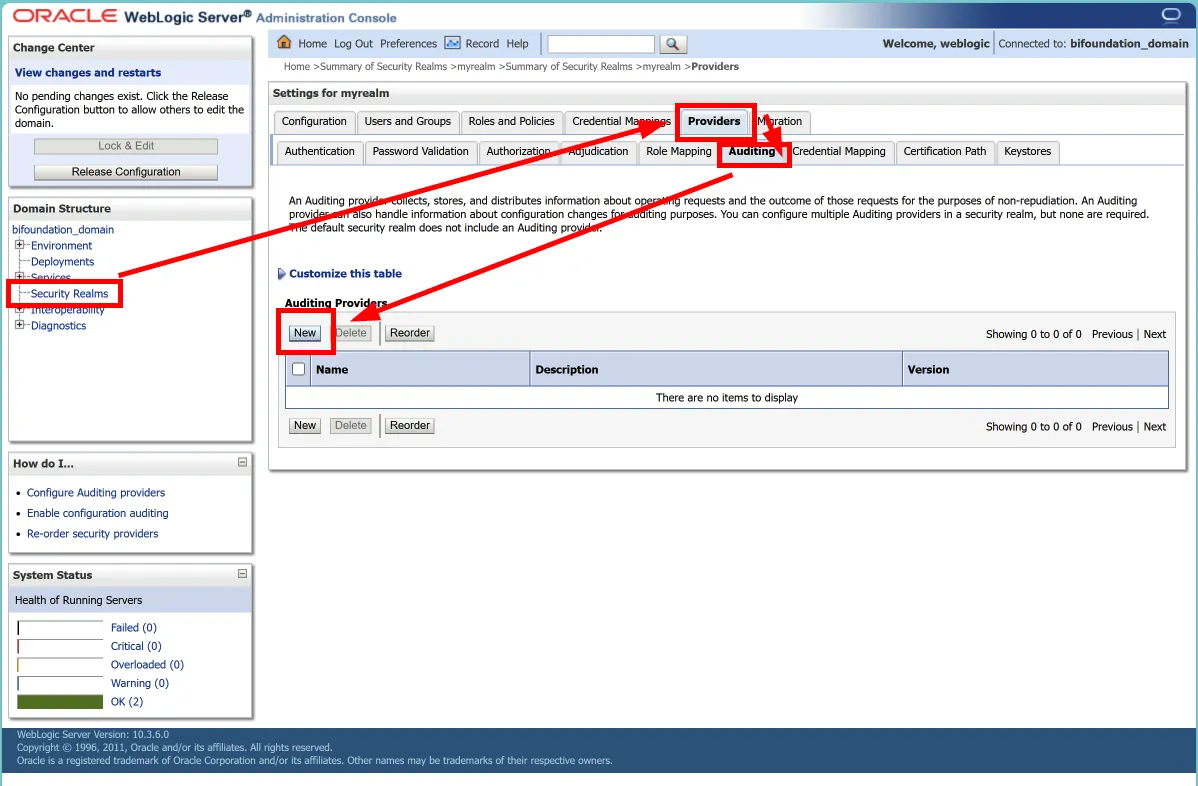Open the Keystores sub-tab
The width and height of the screenshot is (1198, 786).
pyautogui.click(x=1027, y=151)
